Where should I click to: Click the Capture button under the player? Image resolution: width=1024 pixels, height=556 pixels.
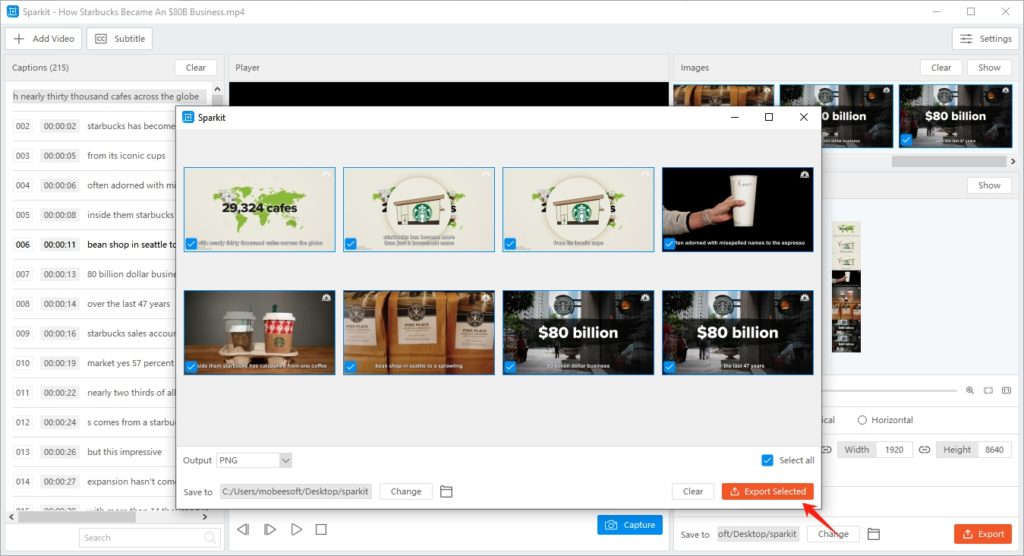(630, 525)
